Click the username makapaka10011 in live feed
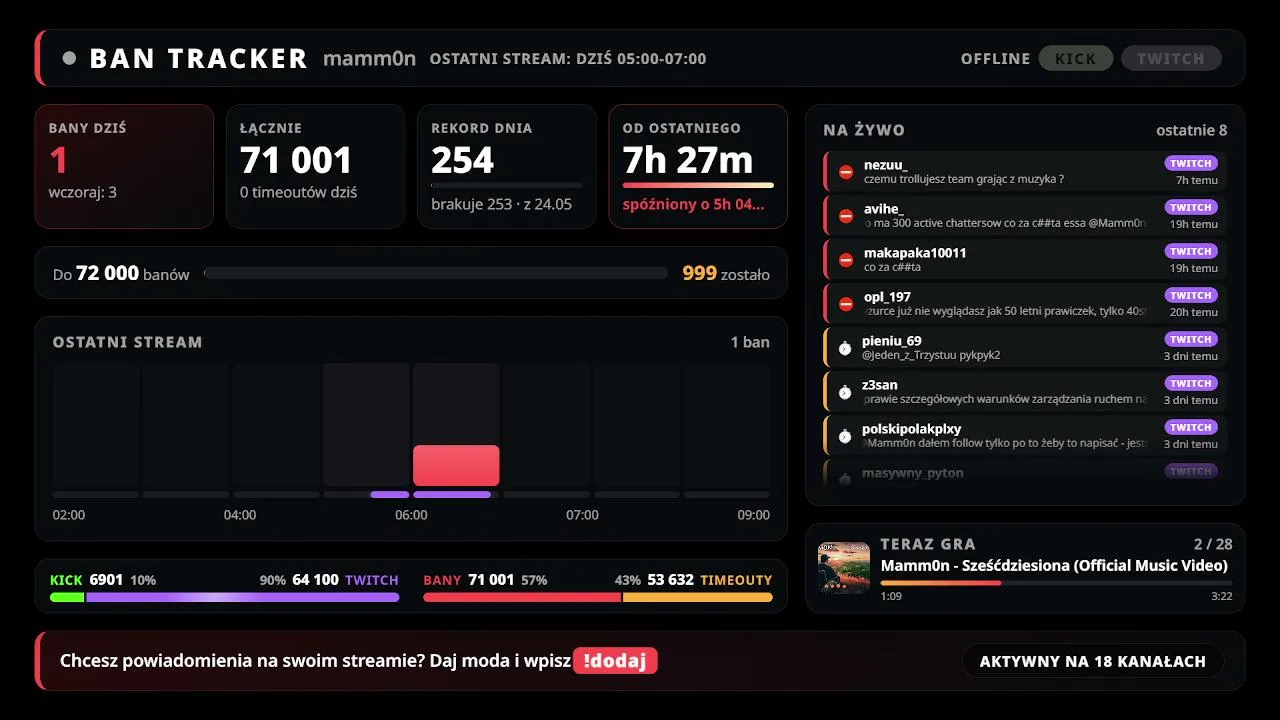The height and width of the screenshot is (720, 1280). click(915, 253)
